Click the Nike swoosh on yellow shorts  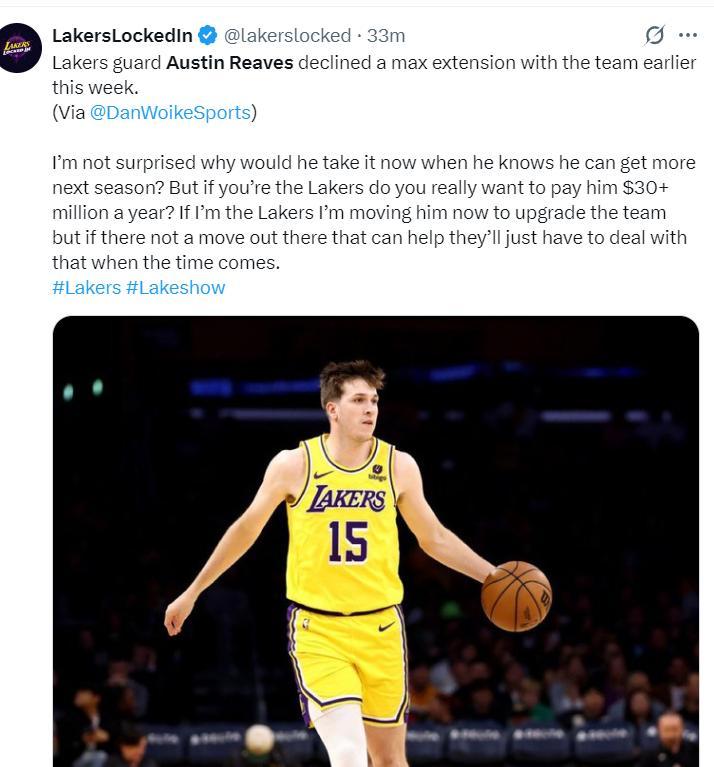[x=386, y=627]
